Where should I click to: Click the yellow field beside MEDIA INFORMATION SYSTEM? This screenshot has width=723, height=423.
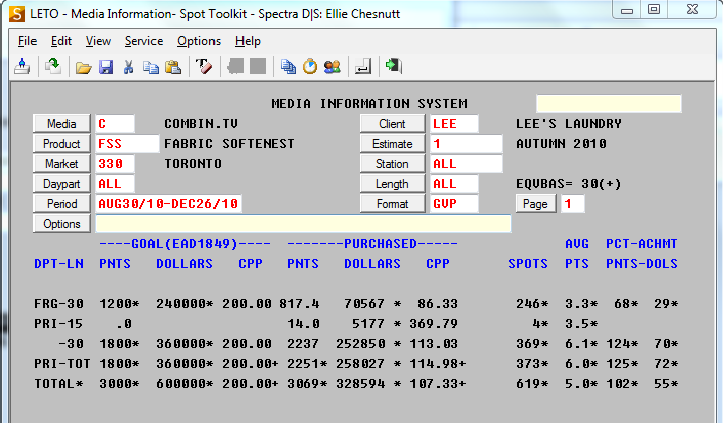(609, 104)
